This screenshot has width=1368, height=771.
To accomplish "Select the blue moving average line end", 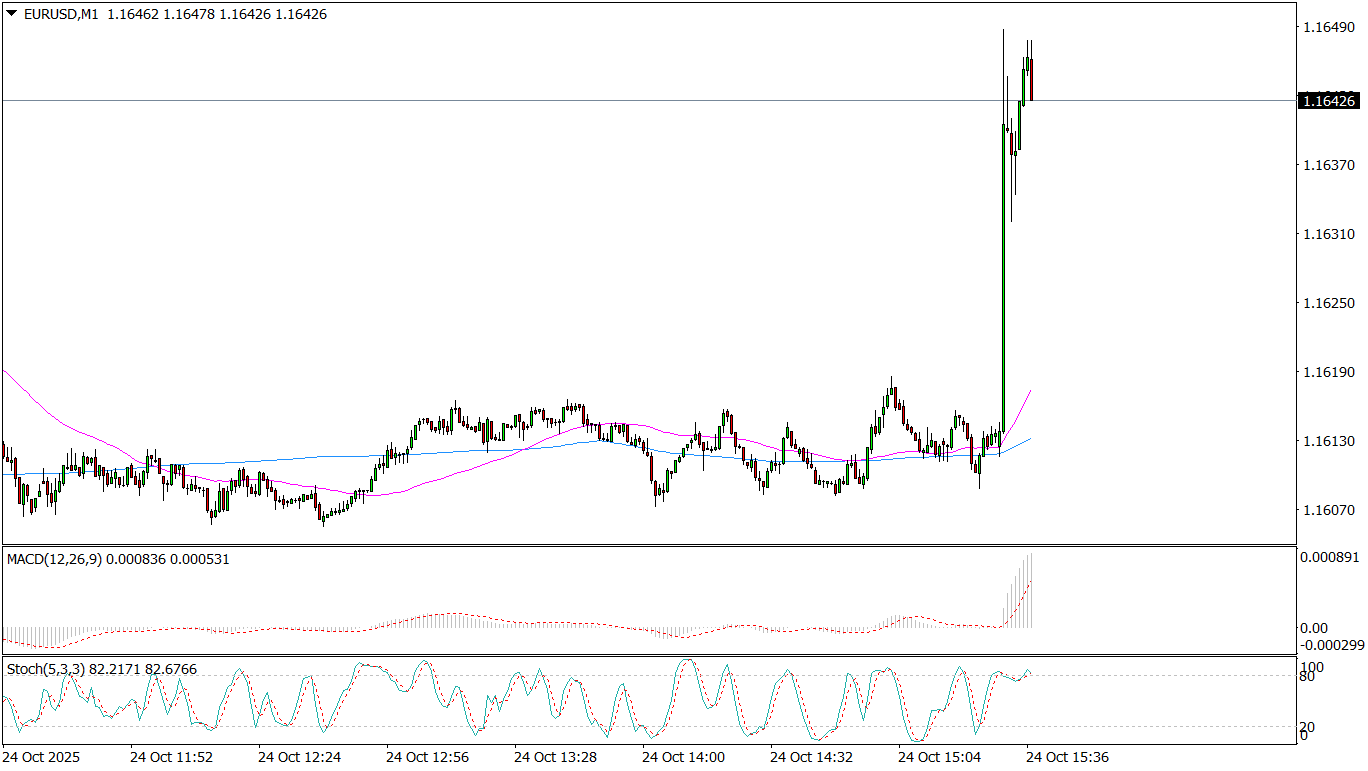I will click(x=1030, y=439).
